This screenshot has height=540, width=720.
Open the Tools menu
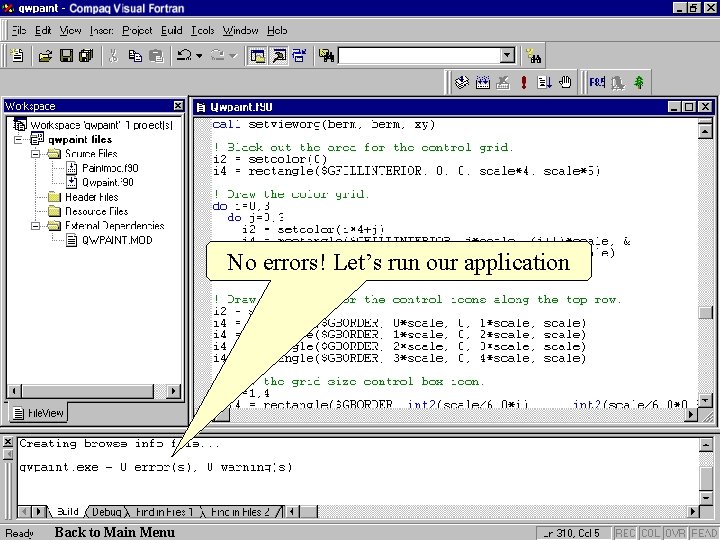pyautogui.click(x=202, y=30)
